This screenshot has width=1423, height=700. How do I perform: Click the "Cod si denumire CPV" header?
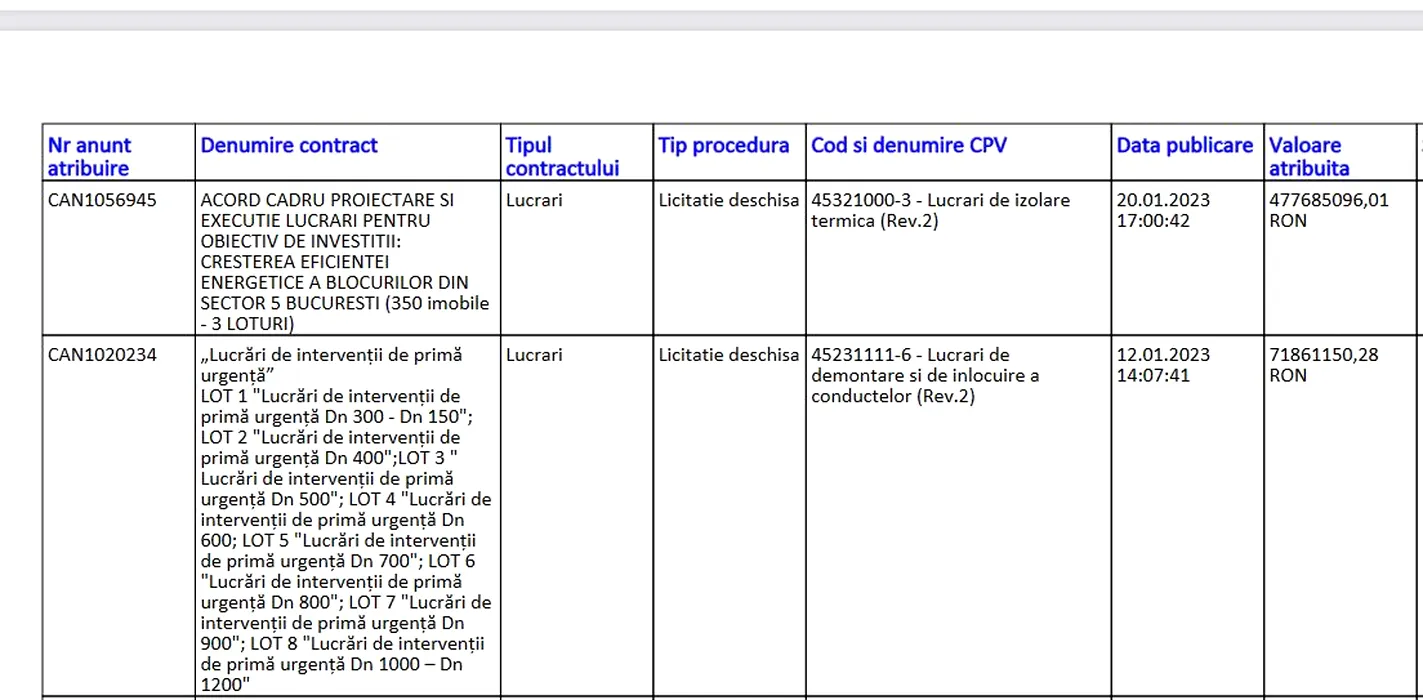pos(908,146)
